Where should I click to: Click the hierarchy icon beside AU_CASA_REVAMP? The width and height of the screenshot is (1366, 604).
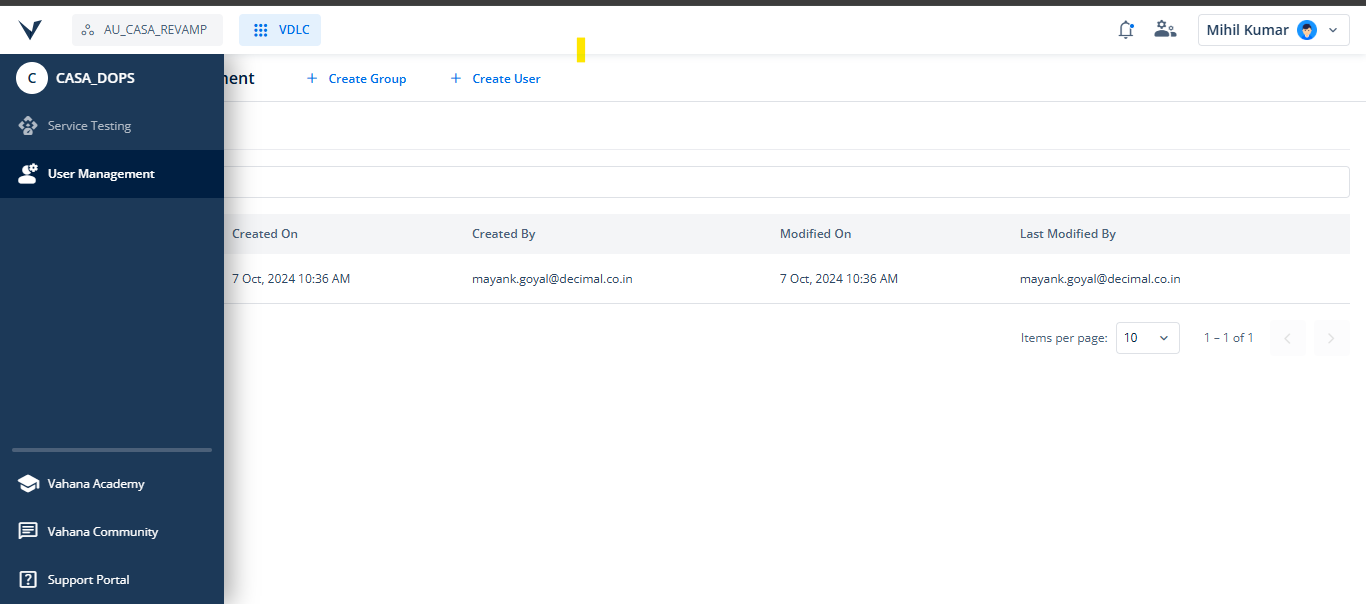[88, 30]
